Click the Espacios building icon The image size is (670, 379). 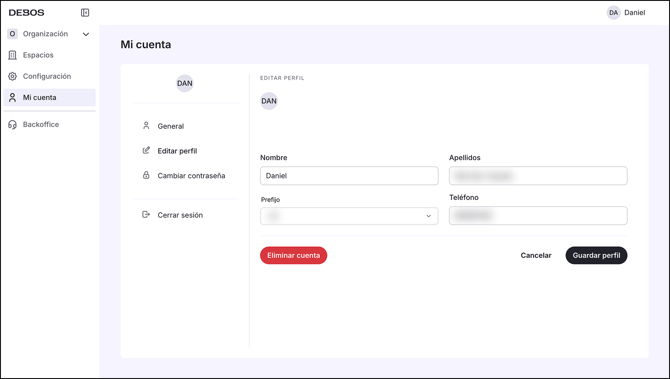(12, 55)
